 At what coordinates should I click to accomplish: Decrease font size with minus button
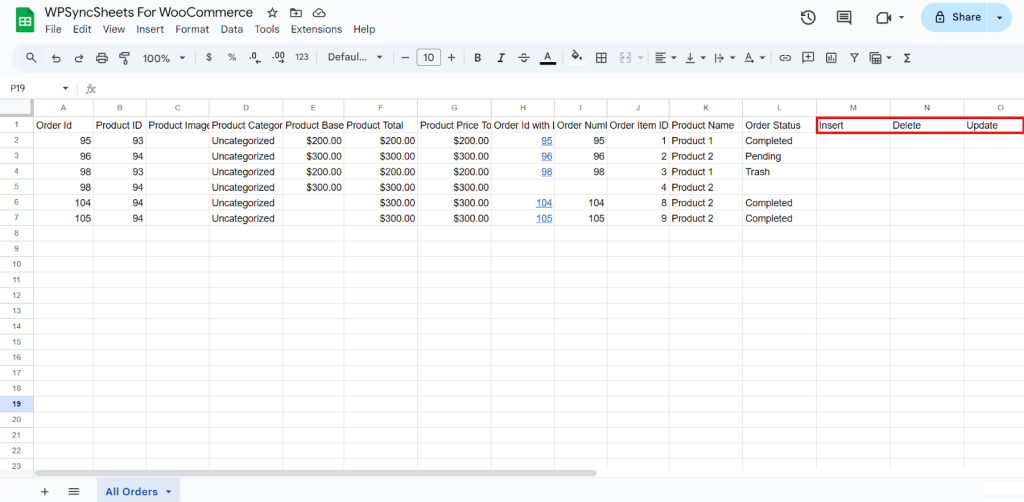(405, 57)
